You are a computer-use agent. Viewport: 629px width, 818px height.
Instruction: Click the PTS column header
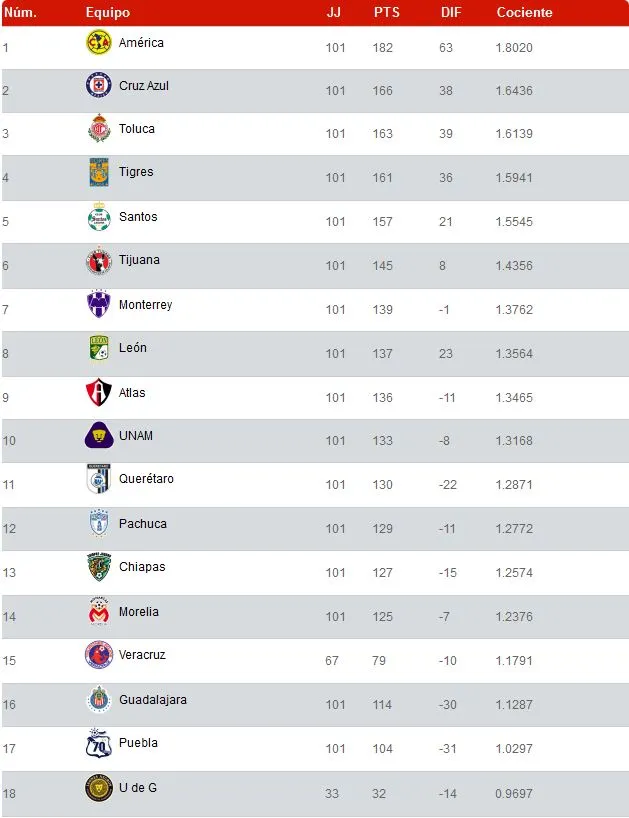pos(386,13)
